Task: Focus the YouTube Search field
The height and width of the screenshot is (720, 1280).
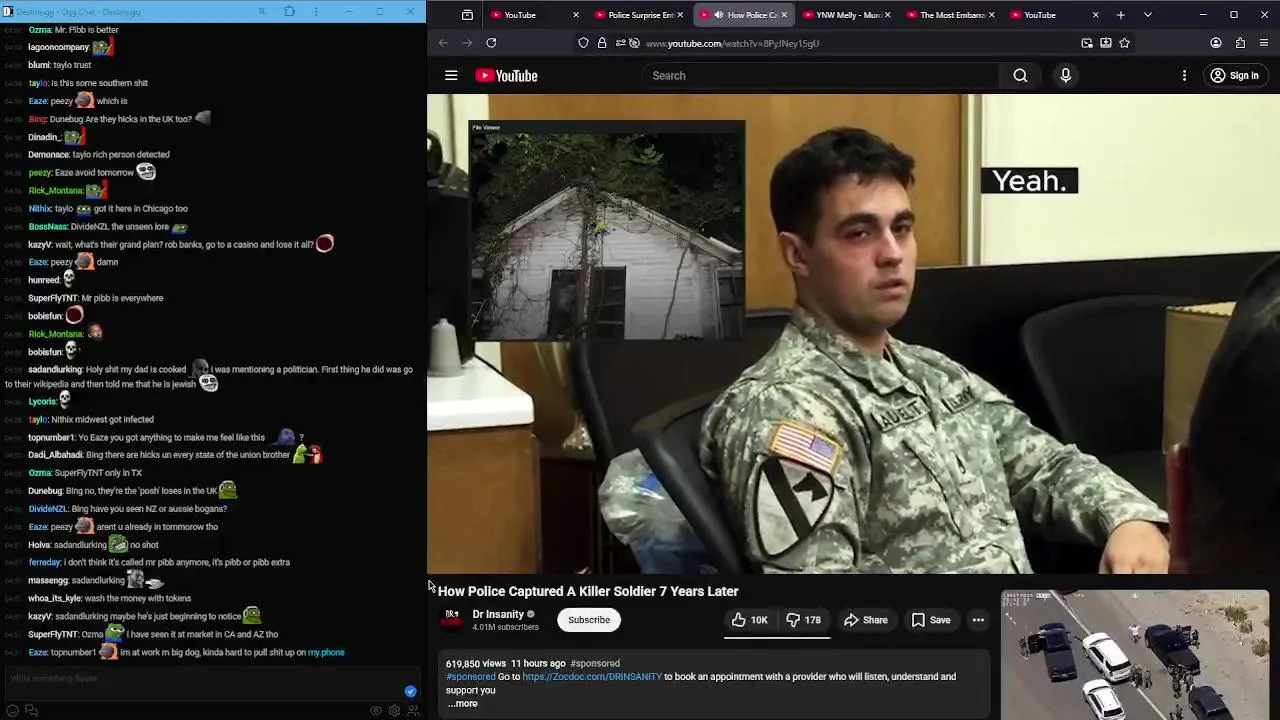Action: pos(820,76)
